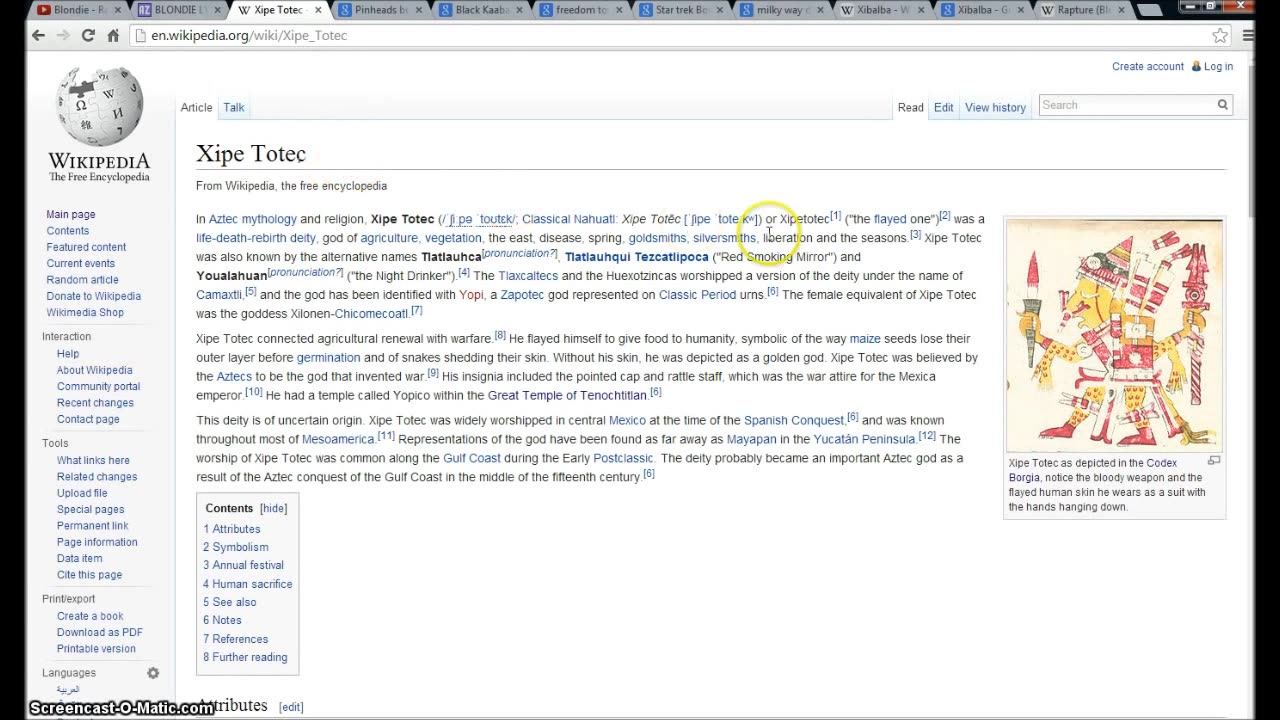The width and height of the screenshot is (1280, 720).
Task: Edit the Attributes section
Action: [x=291, y=707]
